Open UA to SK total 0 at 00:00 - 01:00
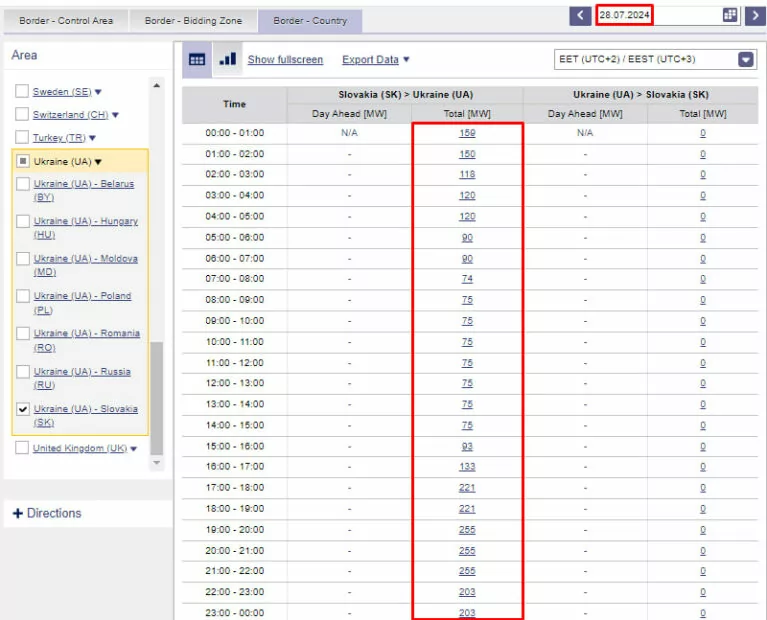Image resolution: width=767 pixels, height=620 pixels. point(702,133)
